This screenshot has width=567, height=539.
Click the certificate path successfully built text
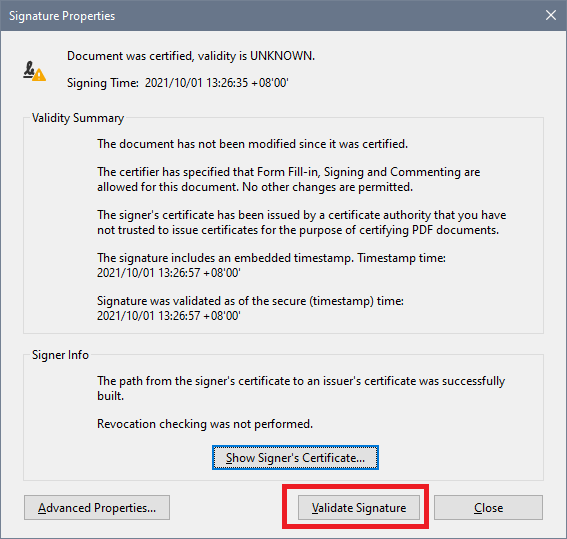click(x=301, y=388)
